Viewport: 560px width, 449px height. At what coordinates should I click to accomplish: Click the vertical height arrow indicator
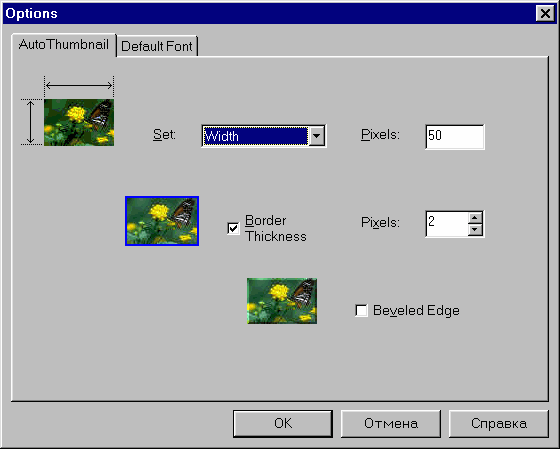tap(31, 122)
